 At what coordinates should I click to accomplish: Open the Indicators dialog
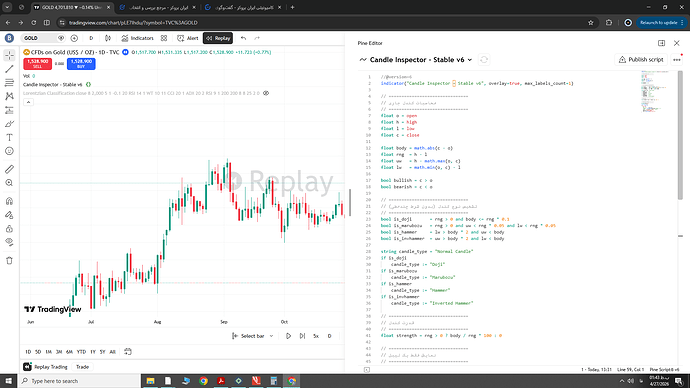coord(137,38)
